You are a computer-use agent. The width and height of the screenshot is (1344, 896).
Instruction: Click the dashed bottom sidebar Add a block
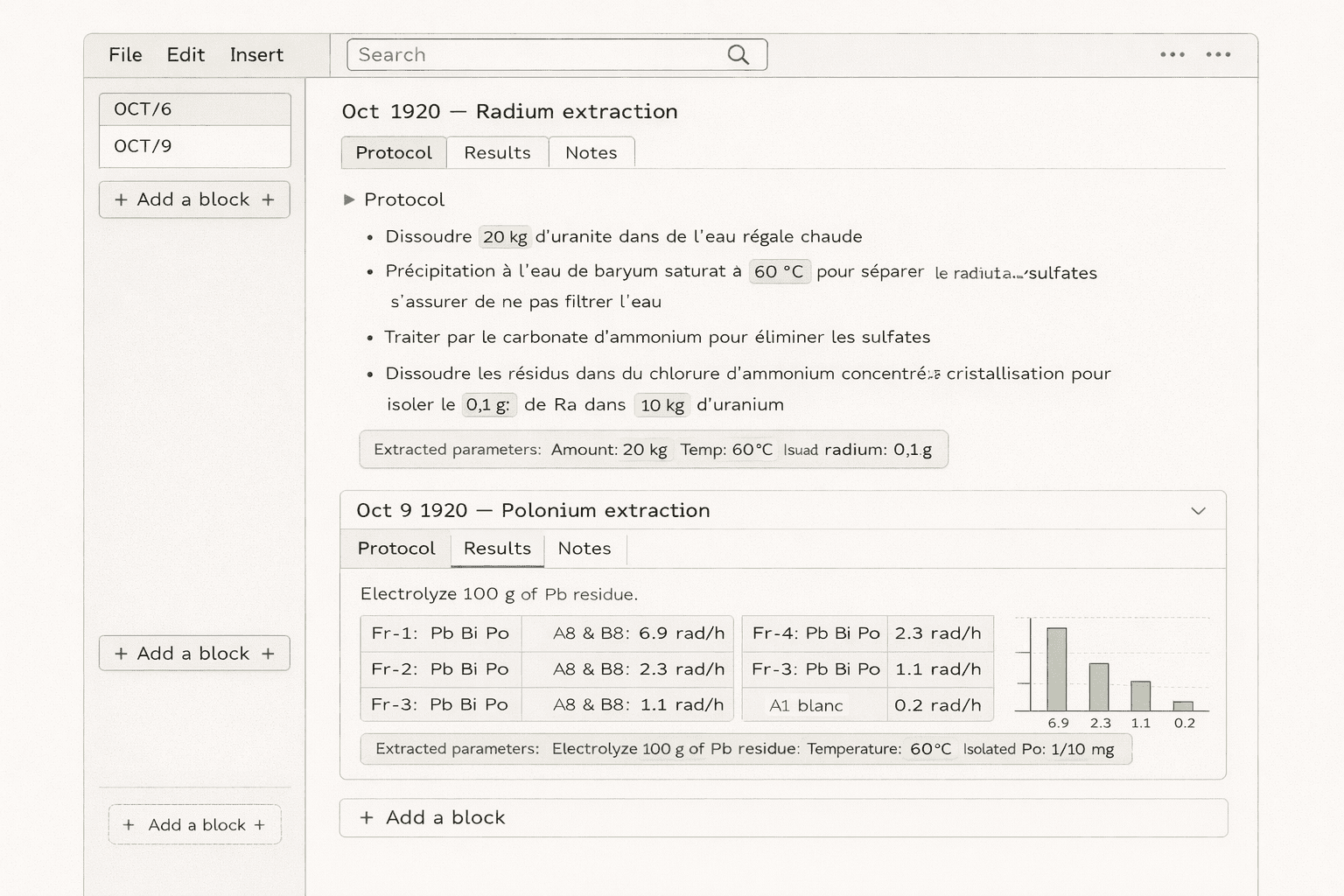tap(194, 824)
